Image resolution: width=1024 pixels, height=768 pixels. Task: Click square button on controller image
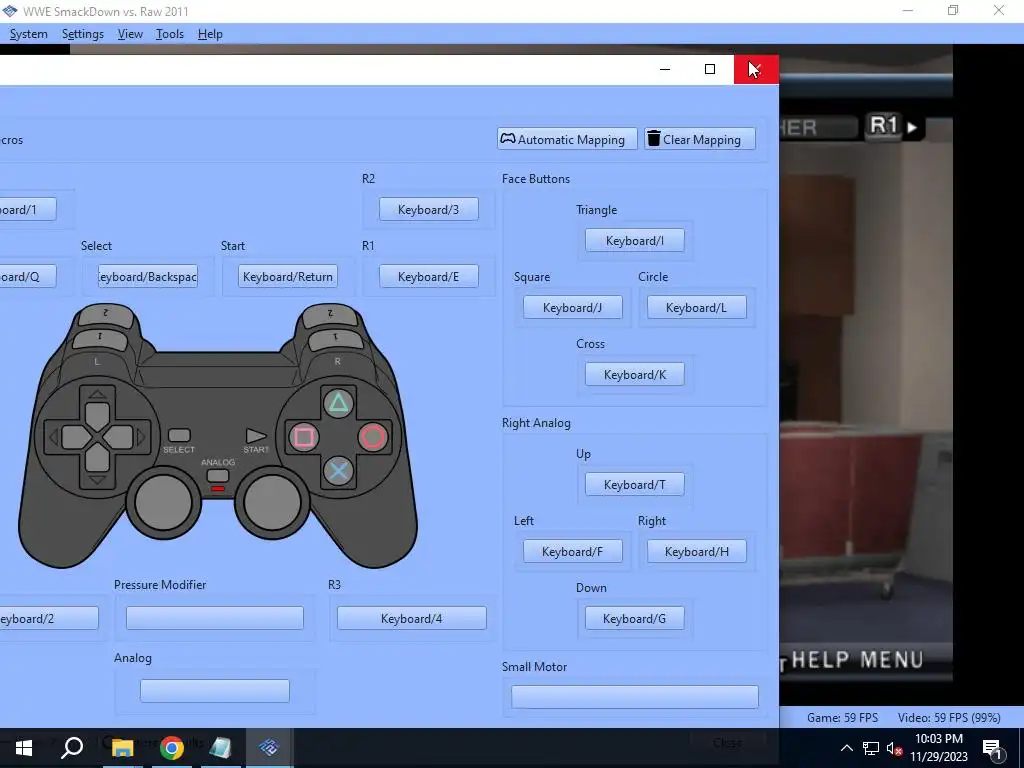pyautogui.click(x=304, y=437)
